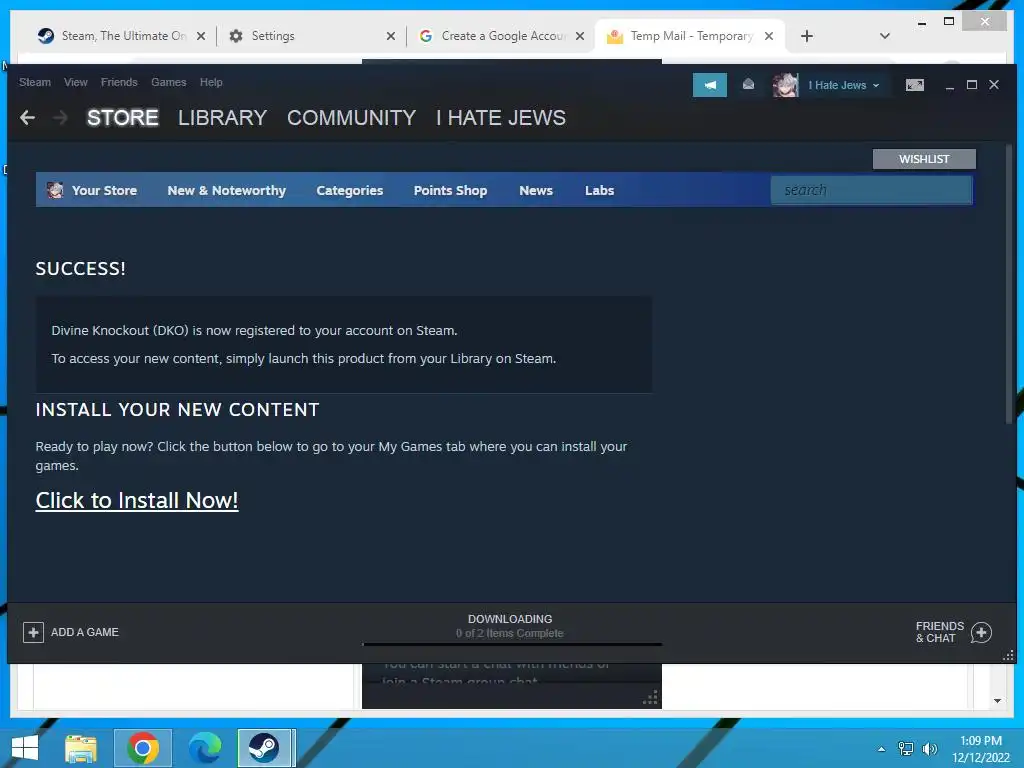Open File Explorer from taskbar

[x=81, y=748]
